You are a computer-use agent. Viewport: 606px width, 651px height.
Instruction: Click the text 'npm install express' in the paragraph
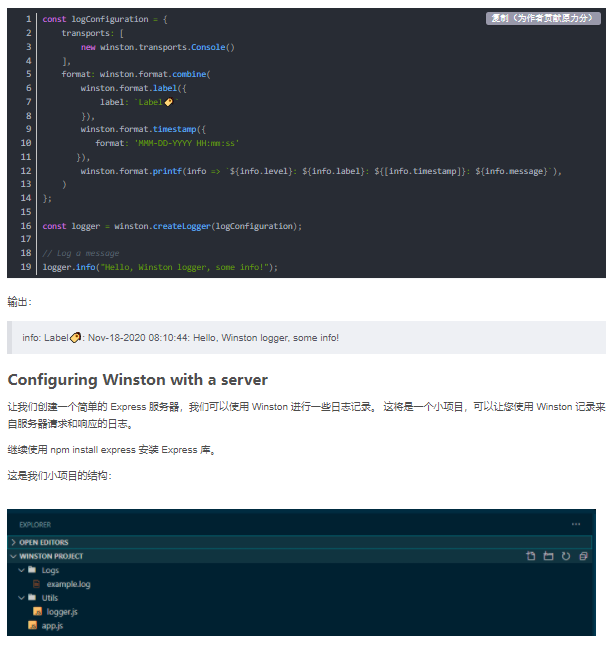coord(93,450)
